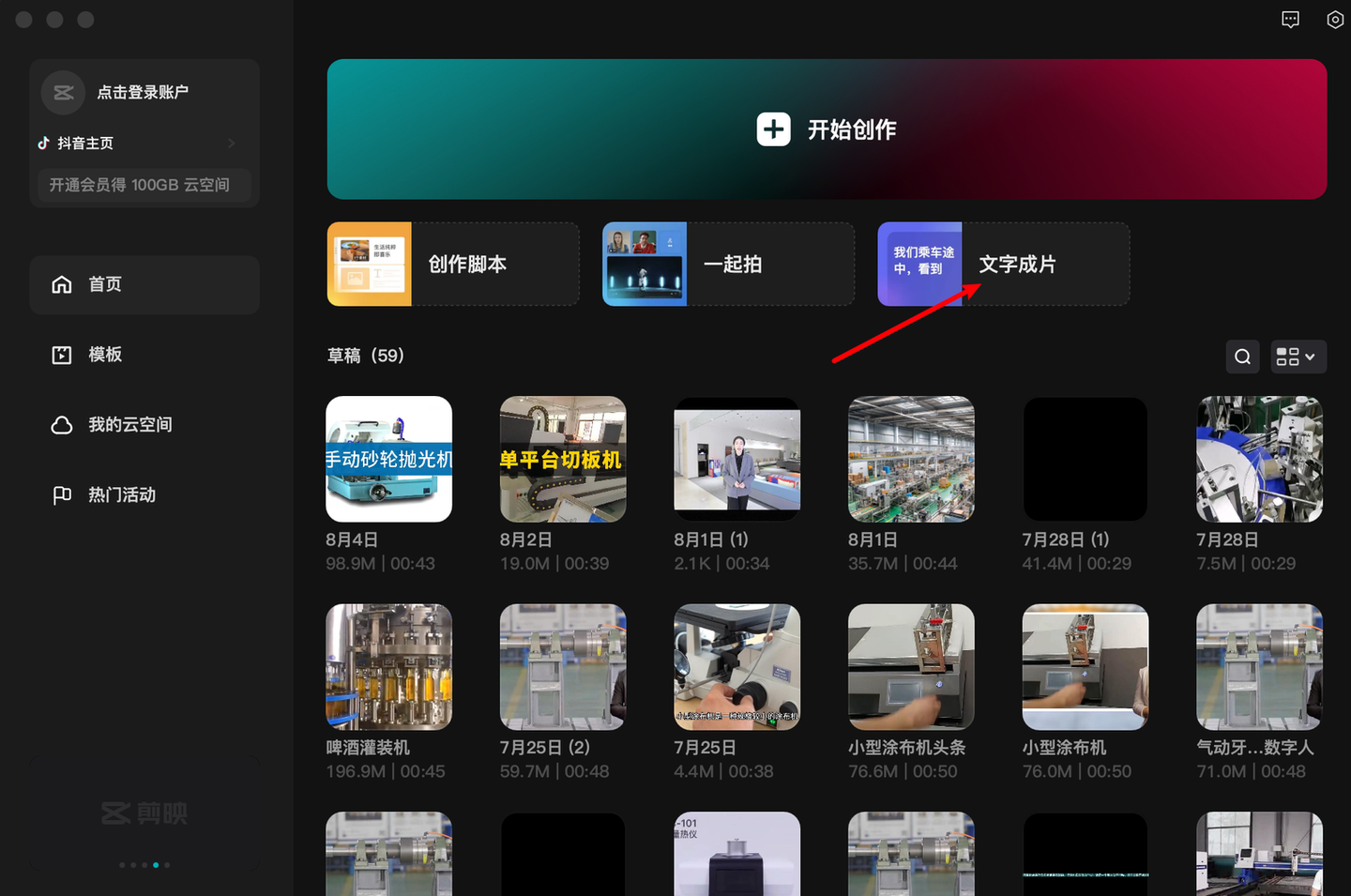Open settings hexagon icon at top right
Image resolution: width=1351 pixels, height=896 pixels.
click(x=1335, y=20)
